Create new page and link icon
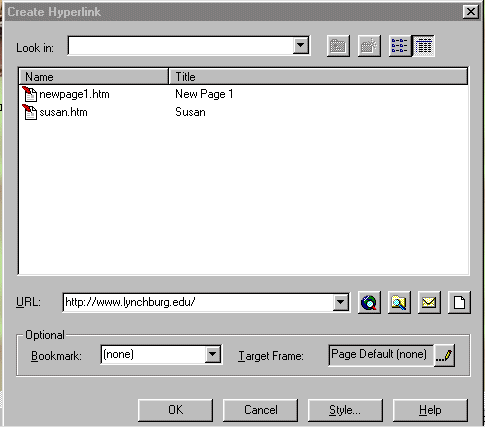The height and width of the screenshot is (428, 485). click(x=459, y=302)
